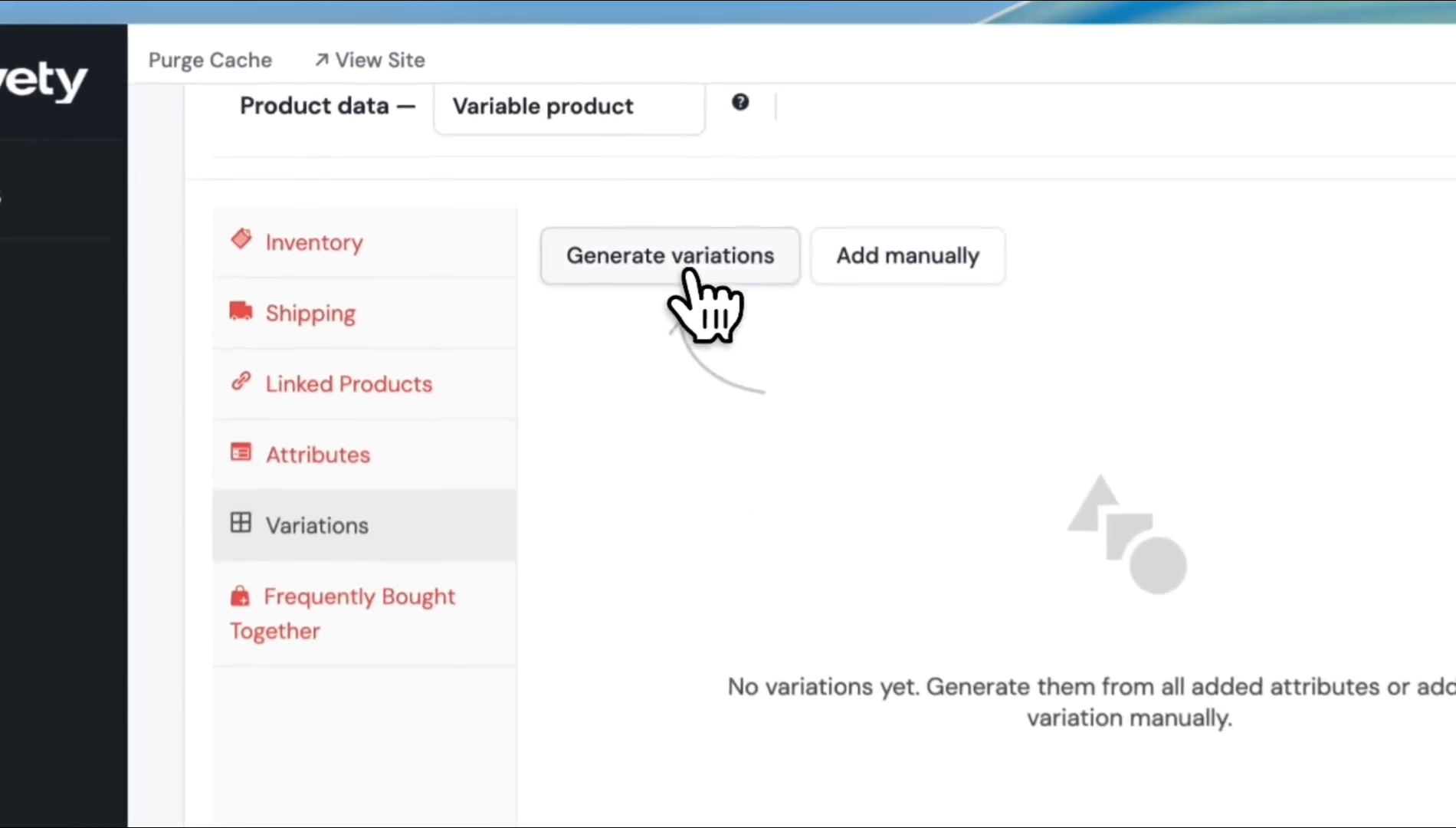Screen dimensions: 1456x828
Task: Click the Purge Cache link
Action: pyautogui.click(x=210, y=60)
